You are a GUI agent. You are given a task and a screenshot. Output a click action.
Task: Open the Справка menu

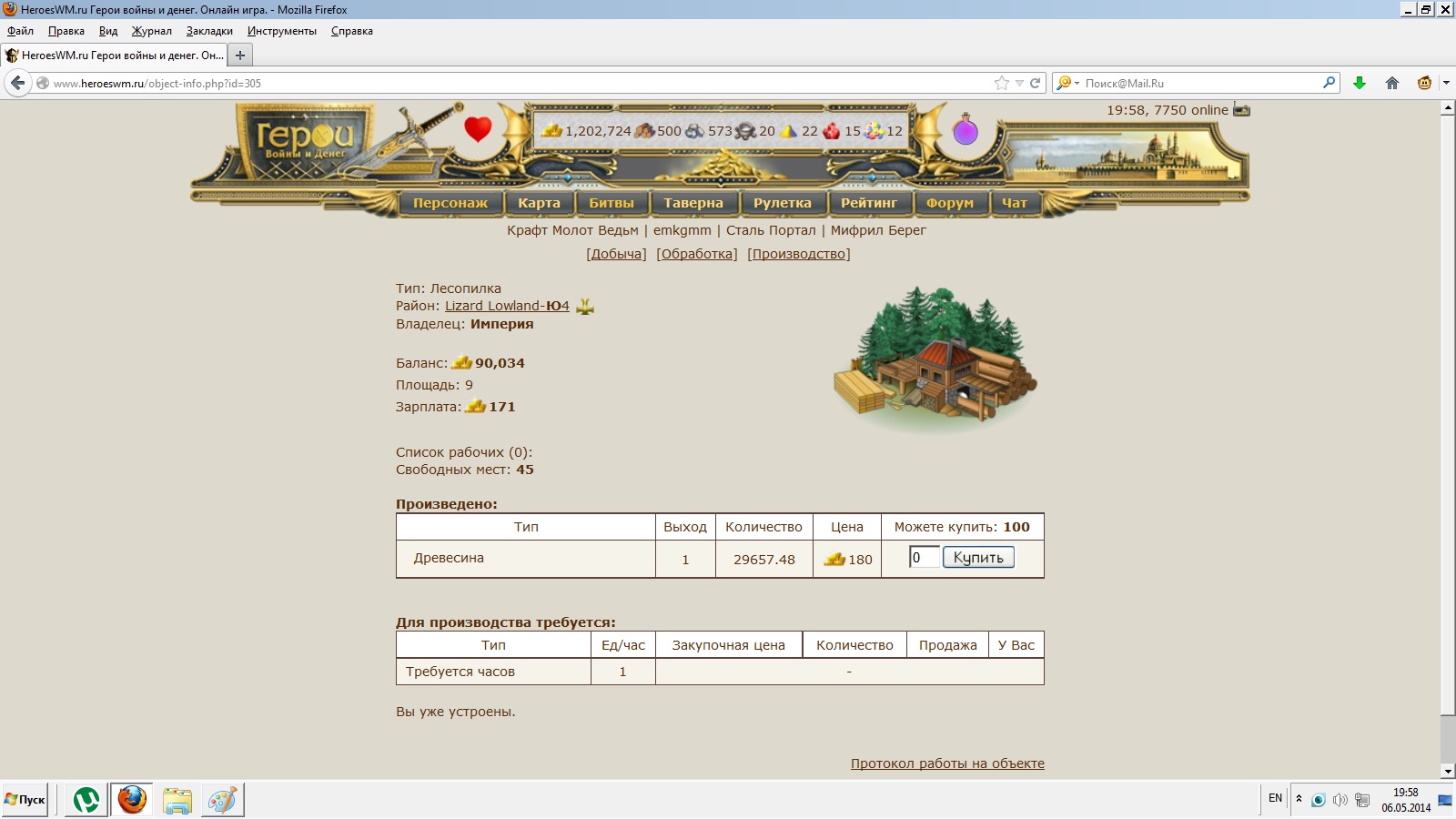pyautogui.click(x=352, y=31)
